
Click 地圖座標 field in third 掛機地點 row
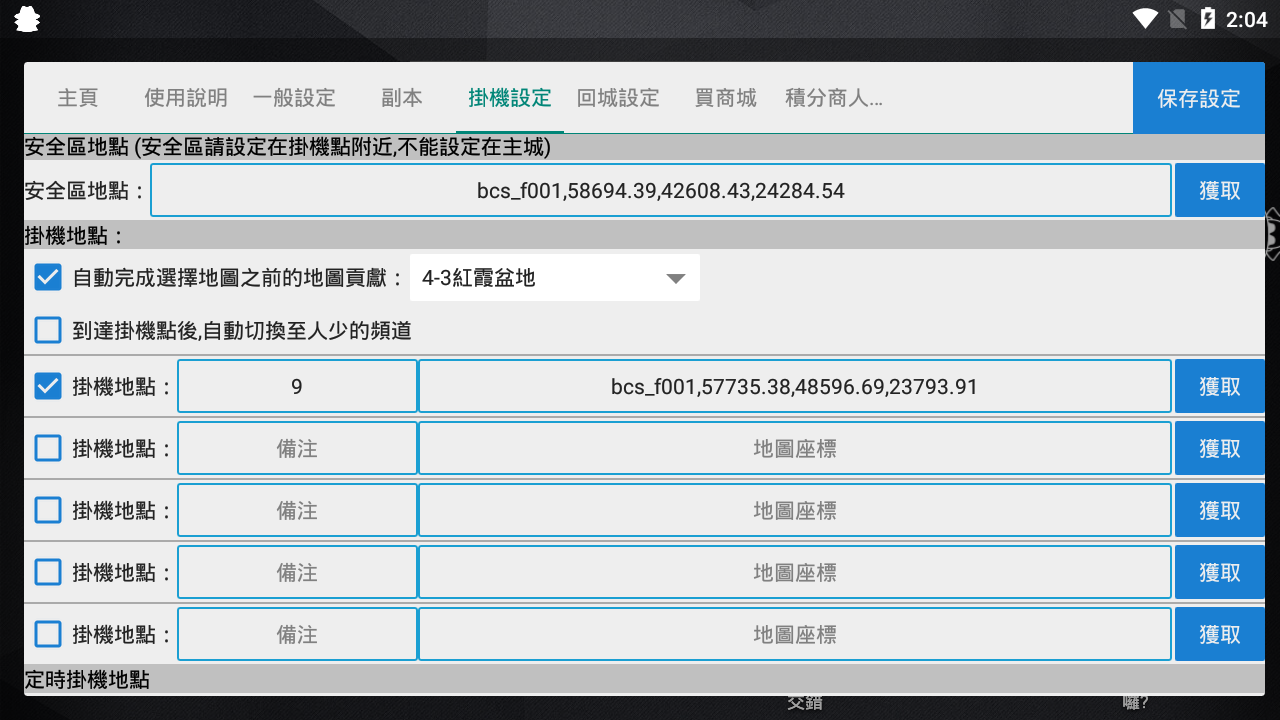[795, 510]
